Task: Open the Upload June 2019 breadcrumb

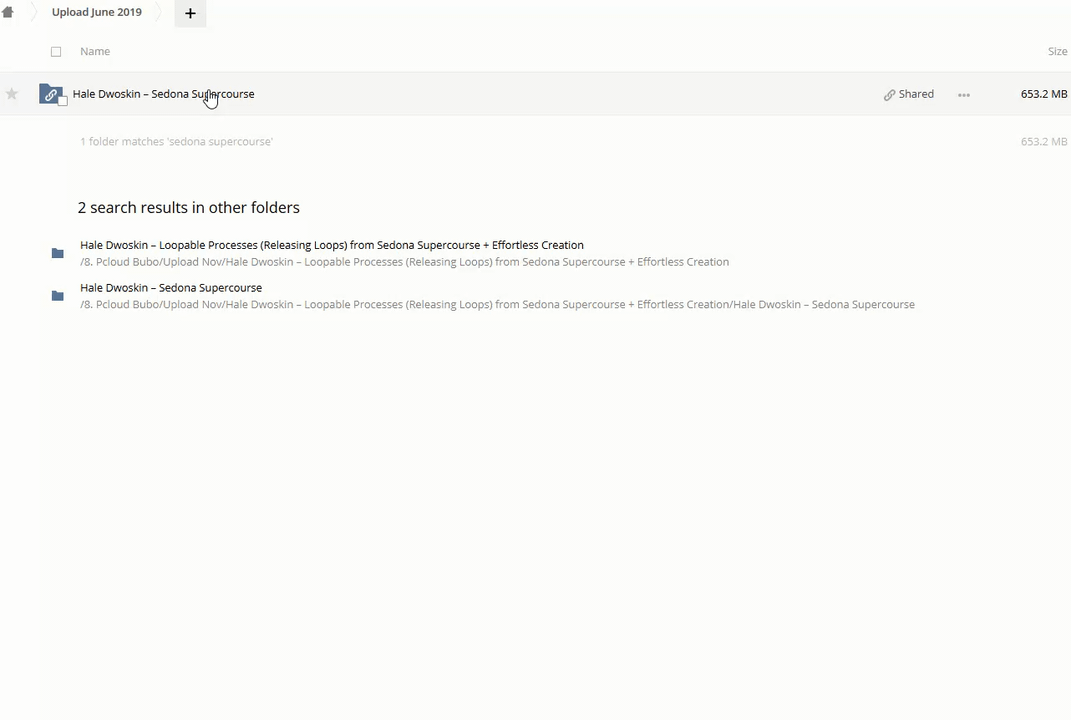Action: (97, 13)
